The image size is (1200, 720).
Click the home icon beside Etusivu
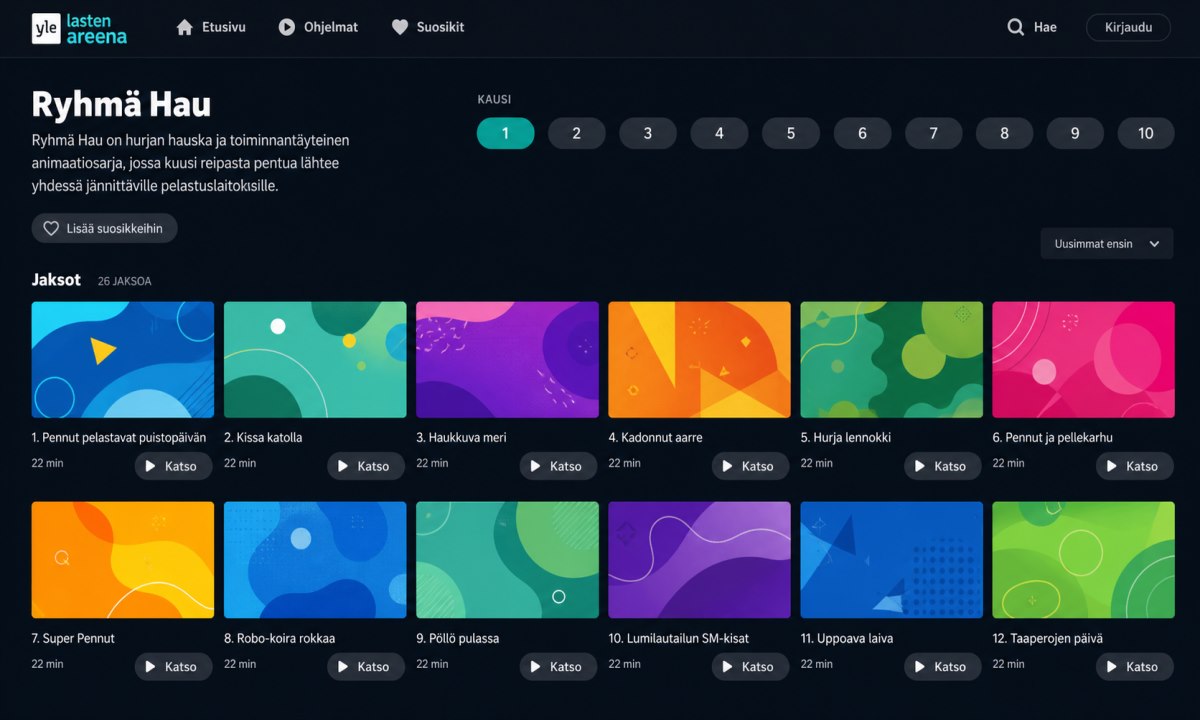point(184,28)
